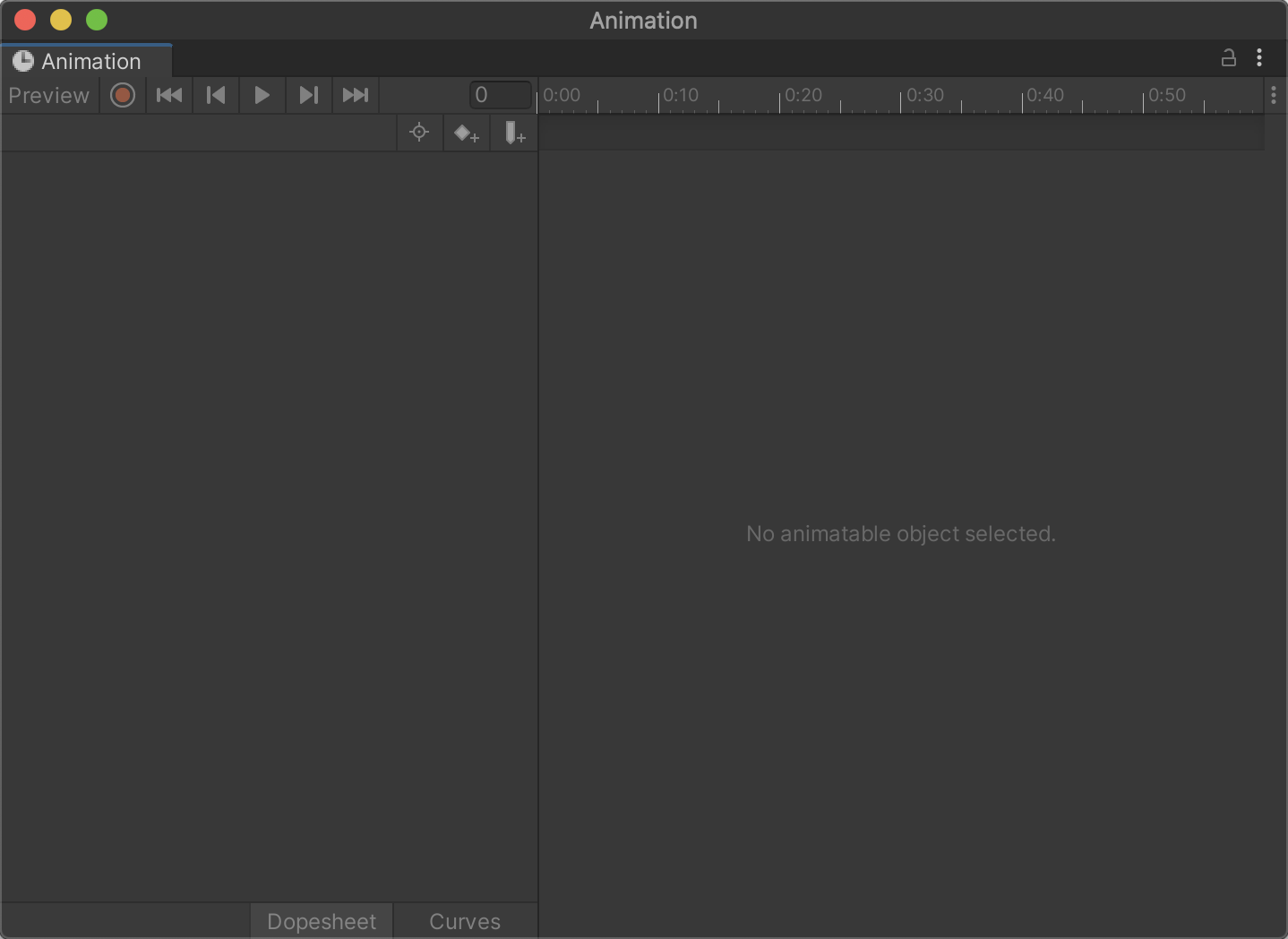Jump to the last keyframe
This screenshot has height=939, width=1288.
pos(355,95)
